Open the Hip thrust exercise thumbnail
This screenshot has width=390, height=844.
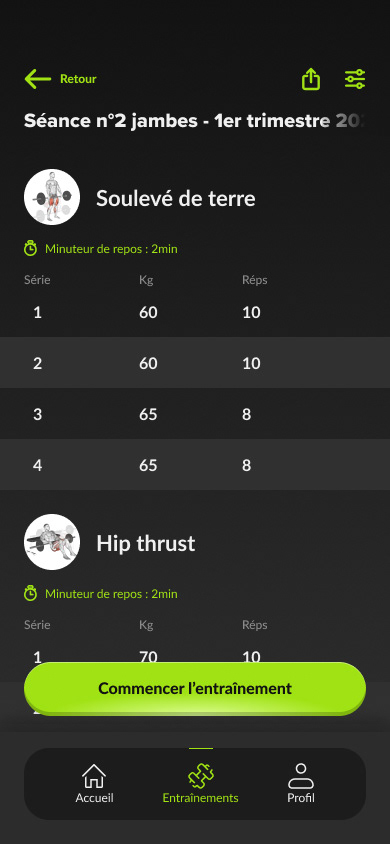[52, 541]
